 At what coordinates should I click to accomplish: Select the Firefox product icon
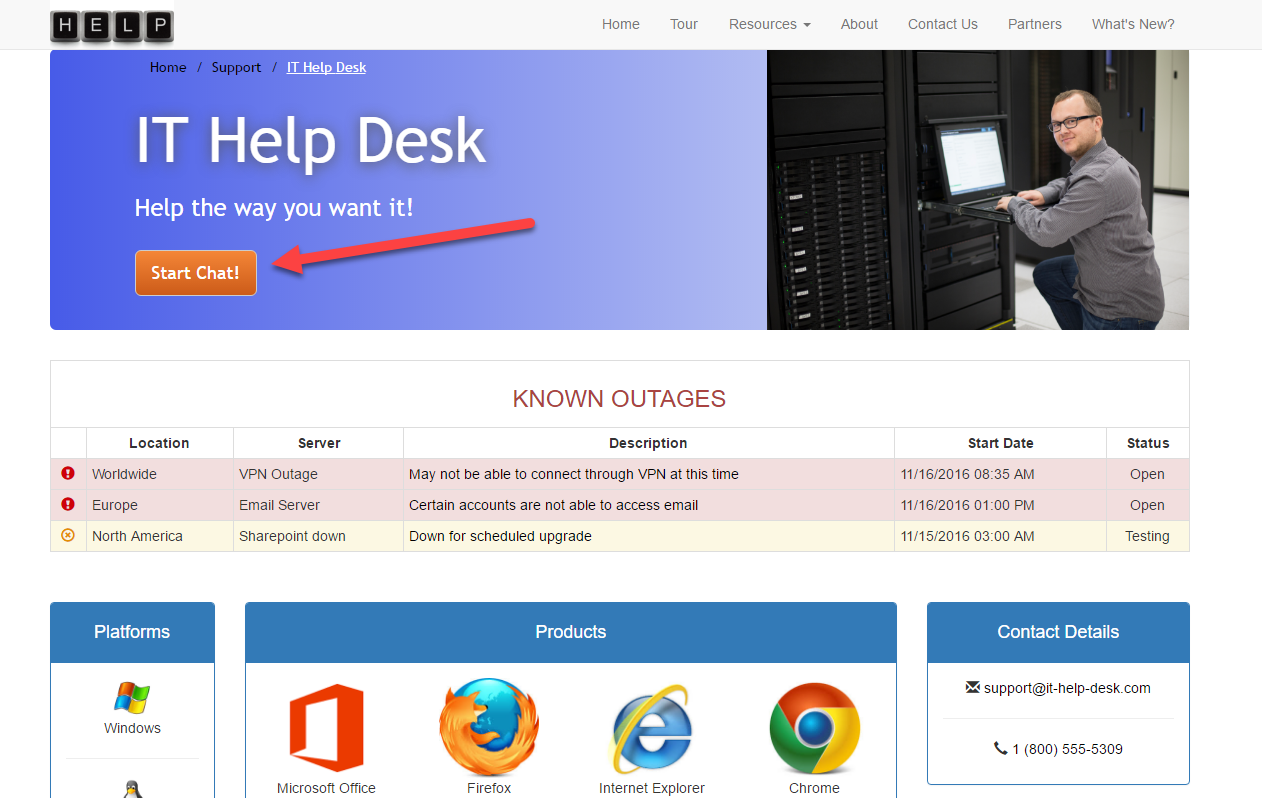(x=489, y=727)
